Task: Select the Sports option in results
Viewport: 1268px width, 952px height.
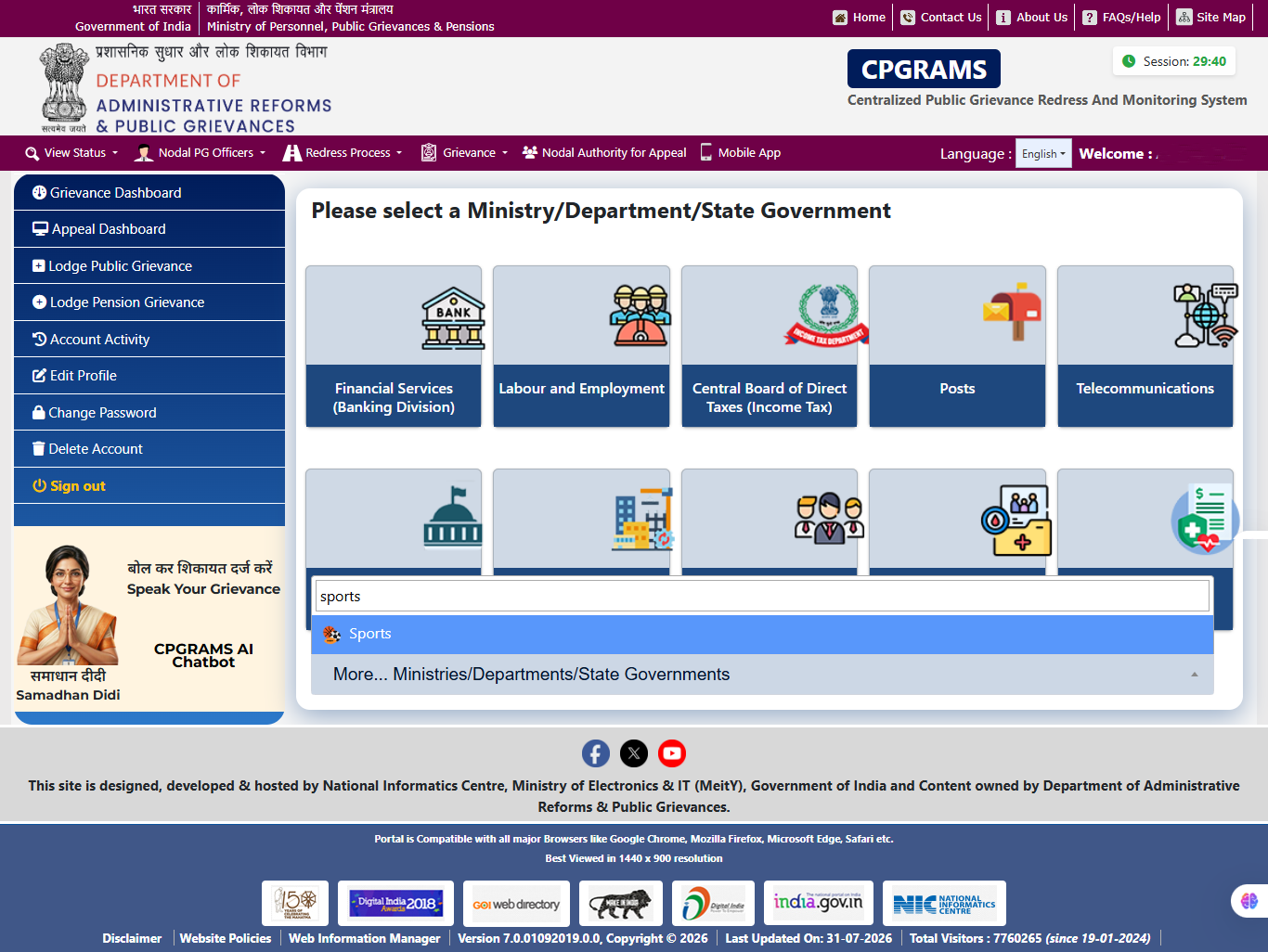Action: point(762,634)
